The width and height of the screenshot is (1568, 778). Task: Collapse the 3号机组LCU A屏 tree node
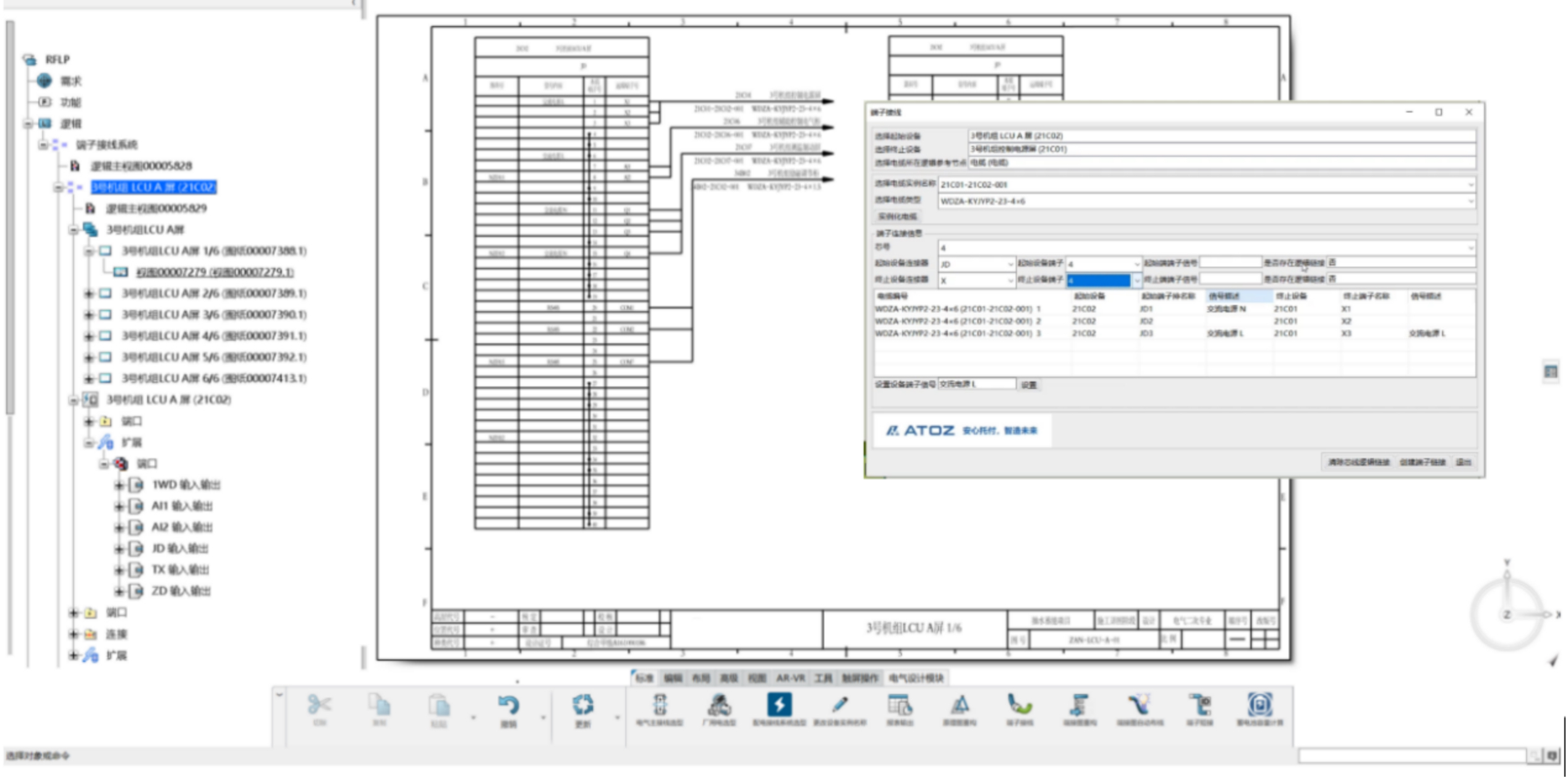74,230
